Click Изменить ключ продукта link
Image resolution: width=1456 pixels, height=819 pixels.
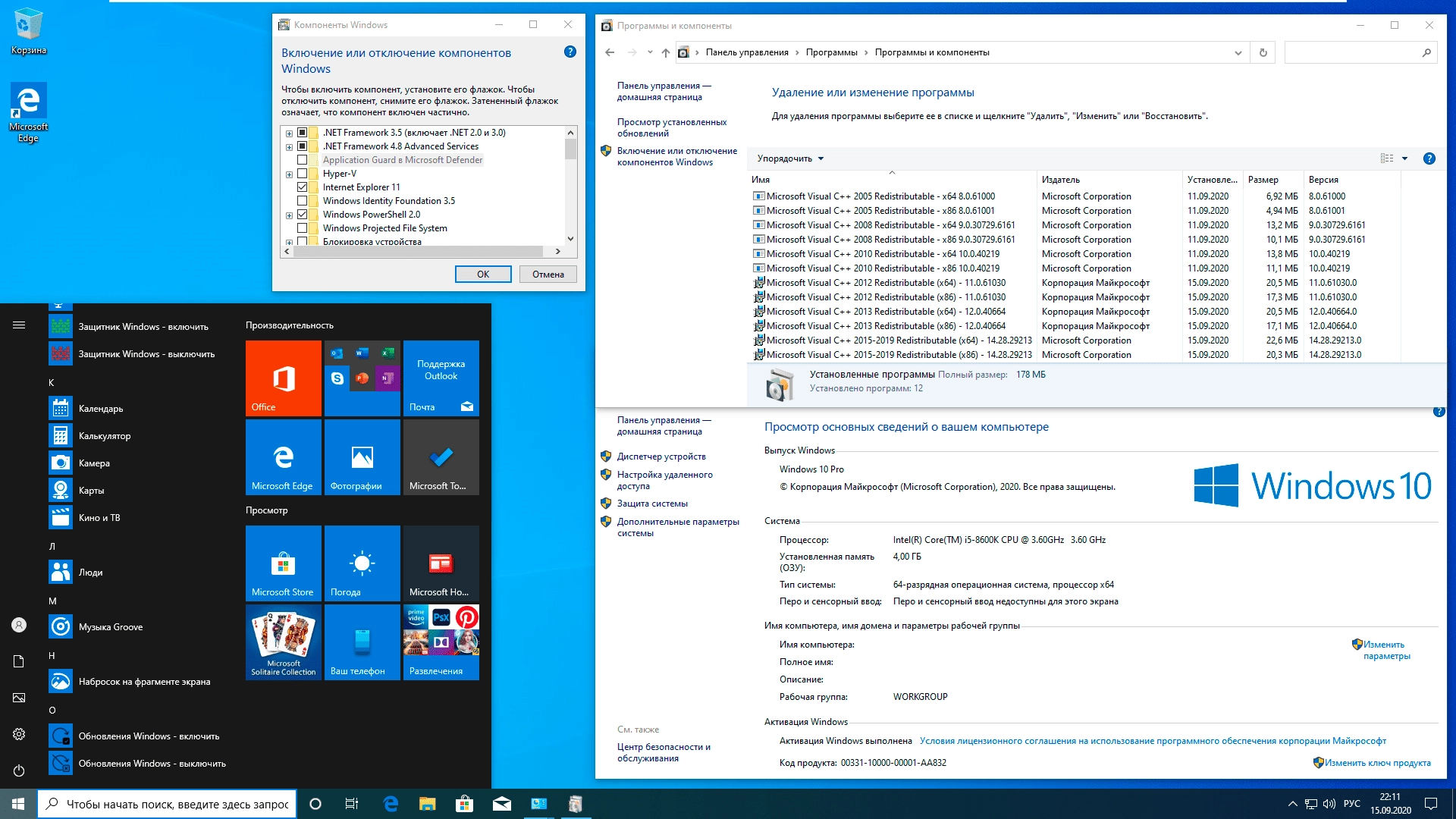[1378, 763]
